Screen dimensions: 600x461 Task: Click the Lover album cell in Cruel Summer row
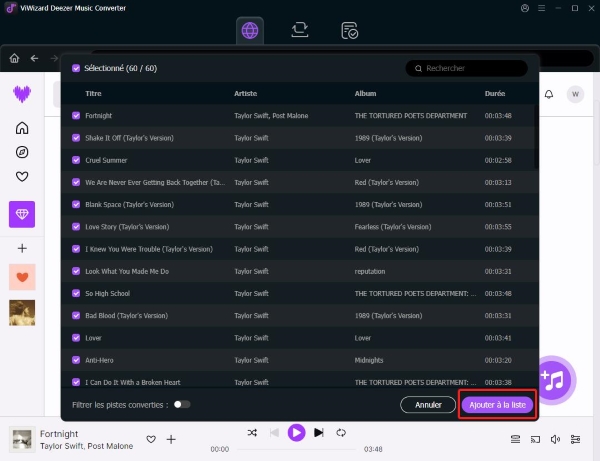[x=362, y=160]
